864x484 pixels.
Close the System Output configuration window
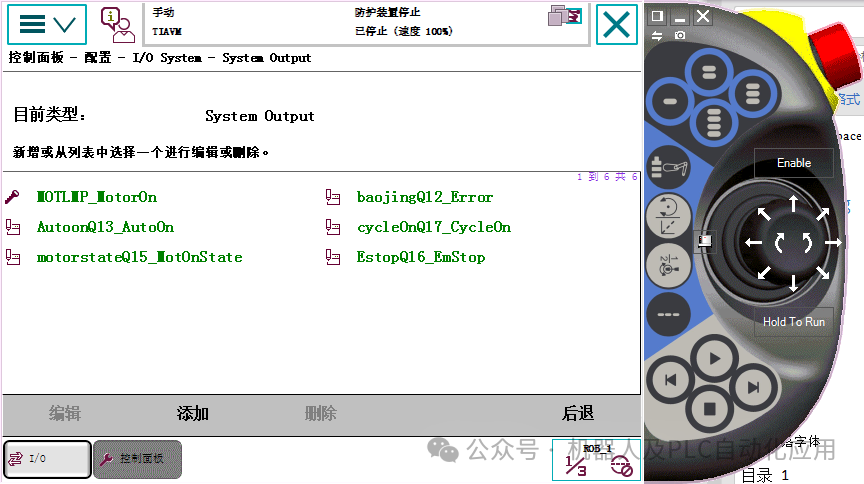(617, 24)
